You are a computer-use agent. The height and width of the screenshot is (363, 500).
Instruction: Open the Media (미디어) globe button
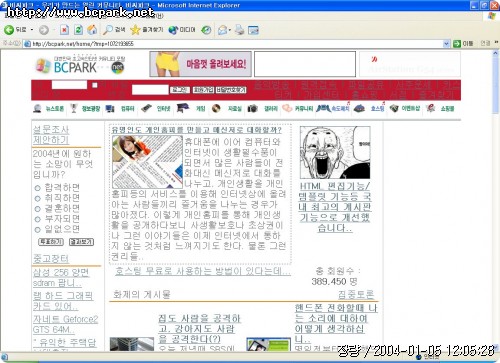(x=182, y=30)
